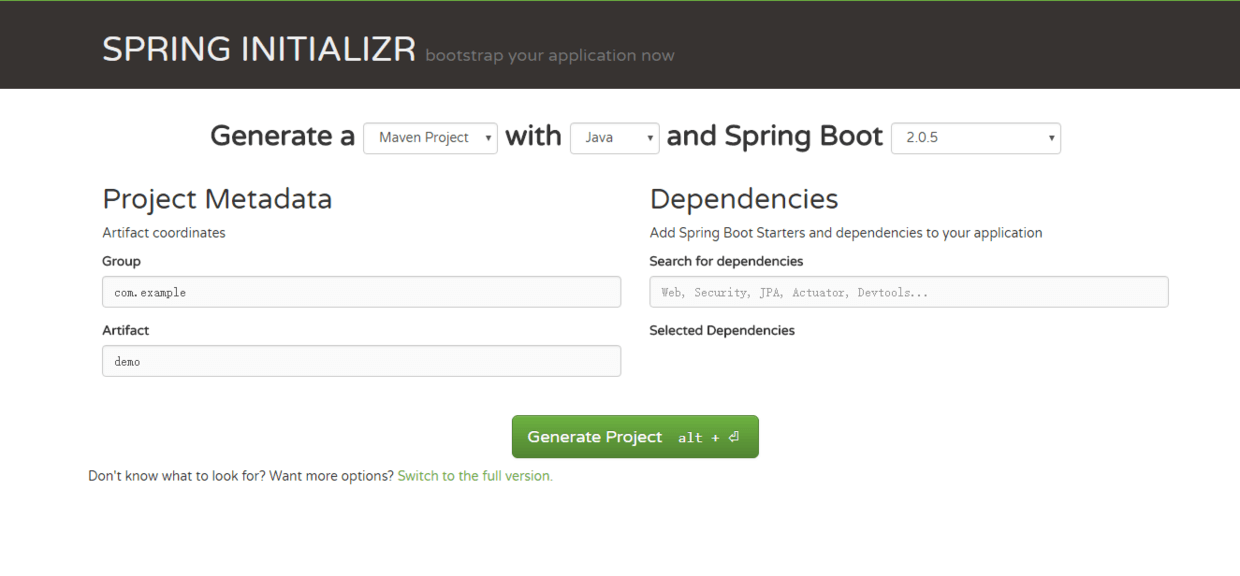Image resolution: width=1240 pixels, height=576 pixels.
Task: Click the Add Spring Boot Starters description
Action: [846, 233]
